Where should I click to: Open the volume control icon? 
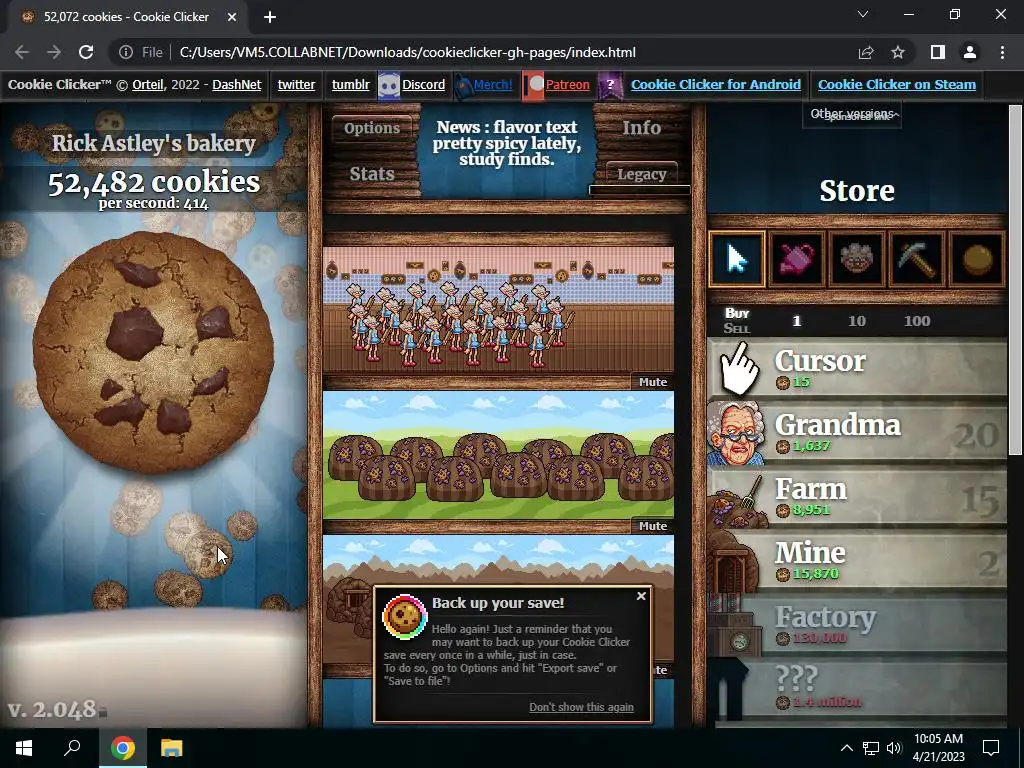(x=894, y=748)
